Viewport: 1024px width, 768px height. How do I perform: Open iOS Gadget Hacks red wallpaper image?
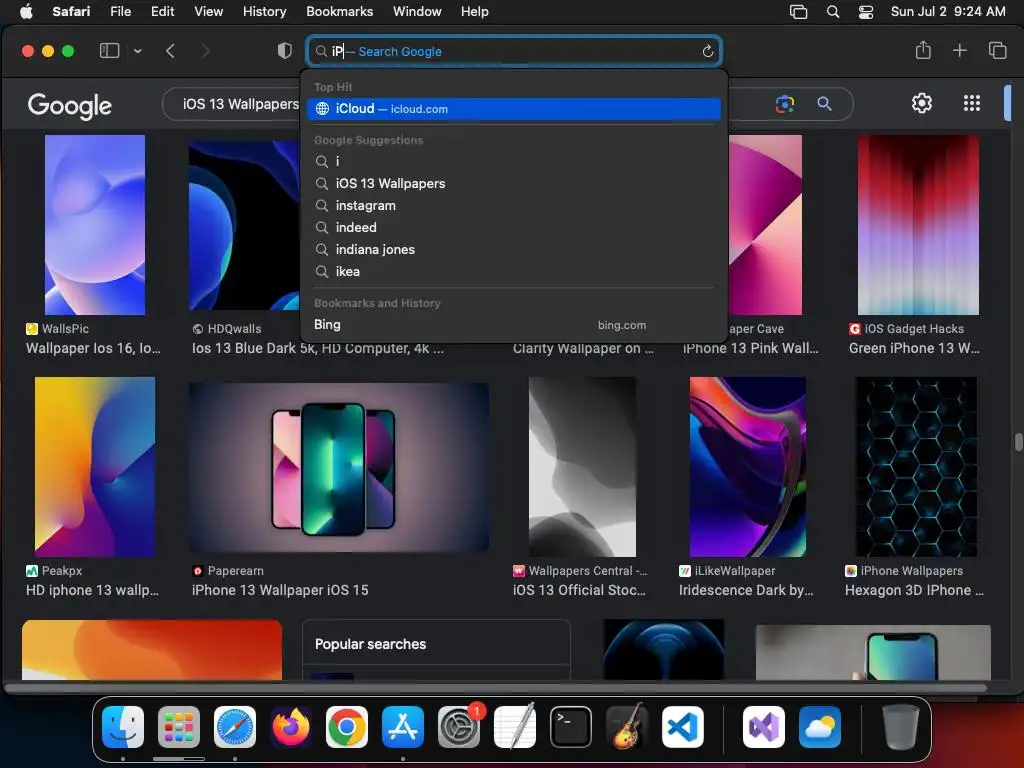(918, 225)
